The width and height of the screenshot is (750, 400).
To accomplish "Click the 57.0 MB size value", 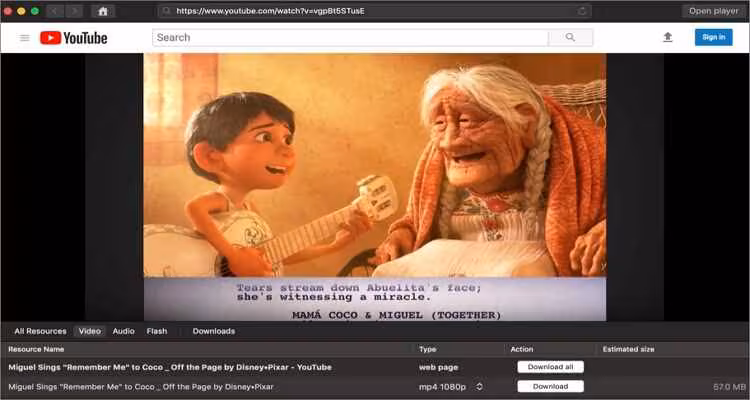I will pos(729,387).
